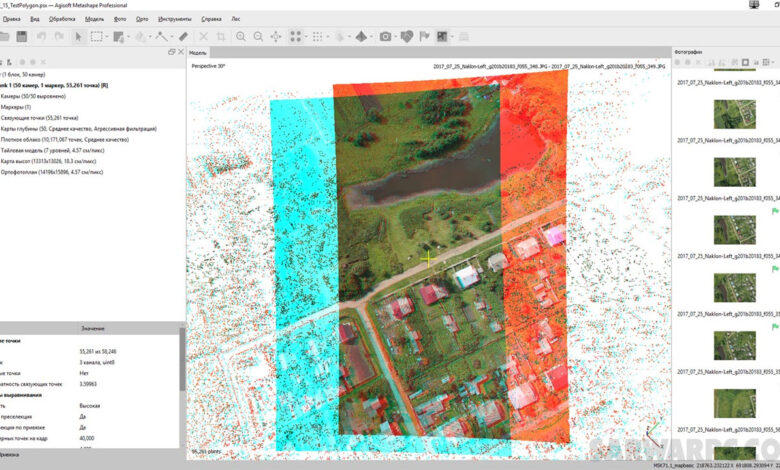Image resolution: width=780 pixels, height=470 pixels.
Task: Open the Модель menu
Action: [95, 19]
